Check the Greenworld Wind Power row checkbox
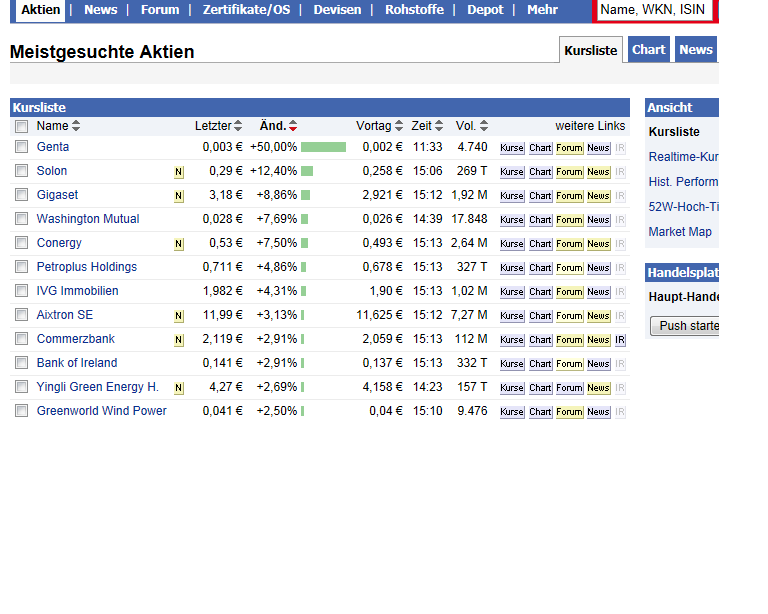Image resolution: width=768 pixels, height=614 pixels. point(22,411)
